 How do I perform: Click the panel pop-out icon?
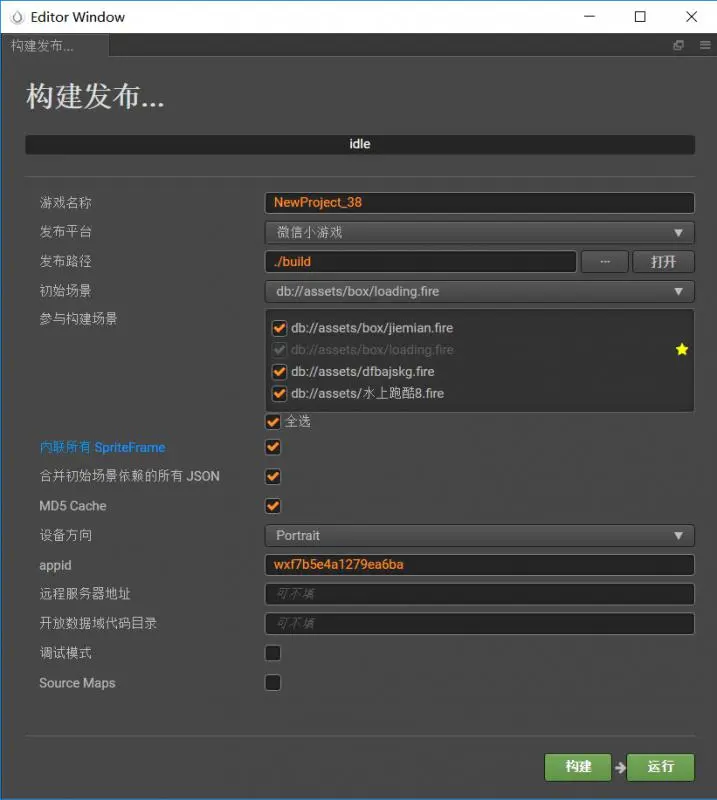(678, 45)
